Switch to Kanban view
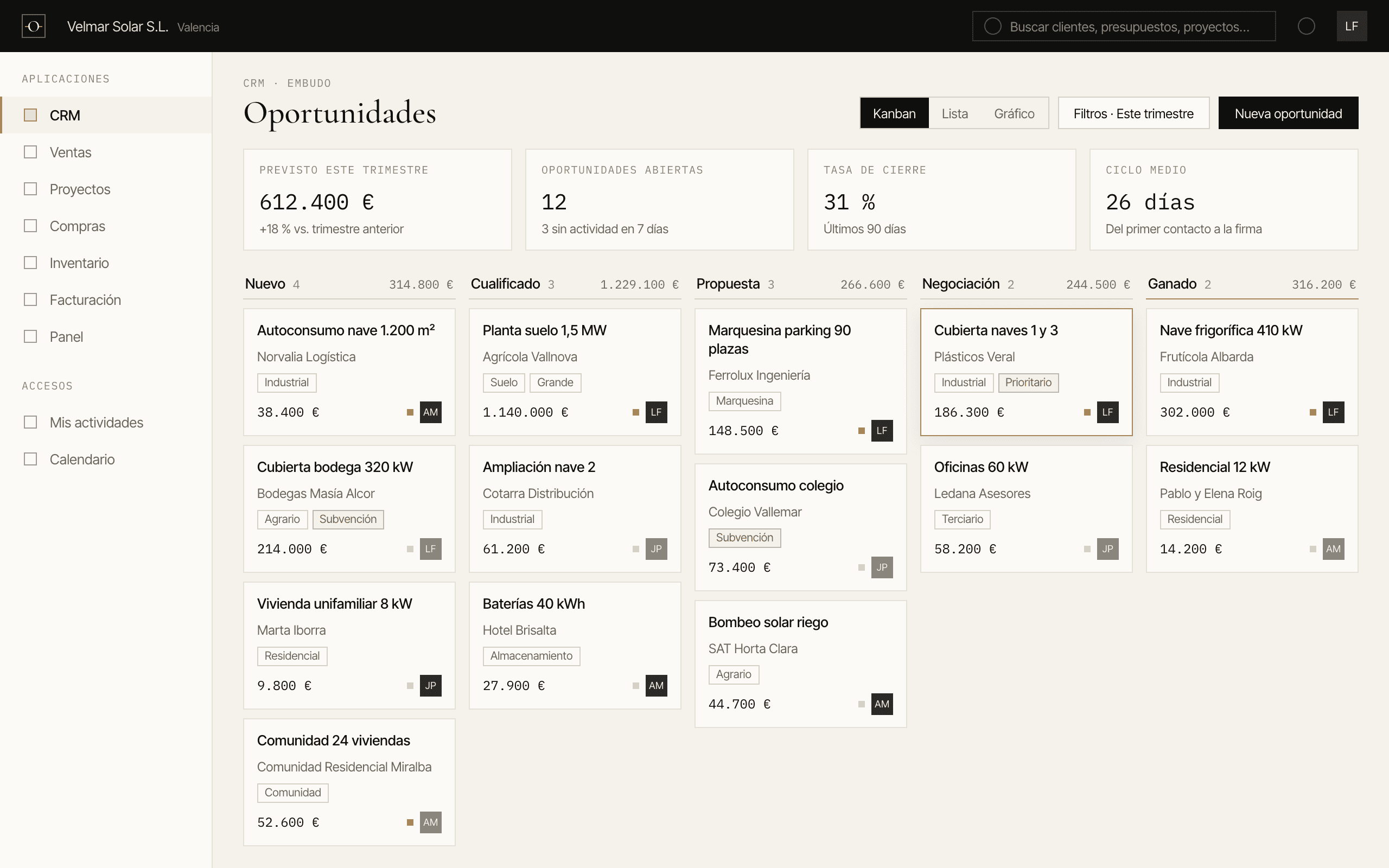The width and height of the screenshot is (1389, 868). coord(894,113)
